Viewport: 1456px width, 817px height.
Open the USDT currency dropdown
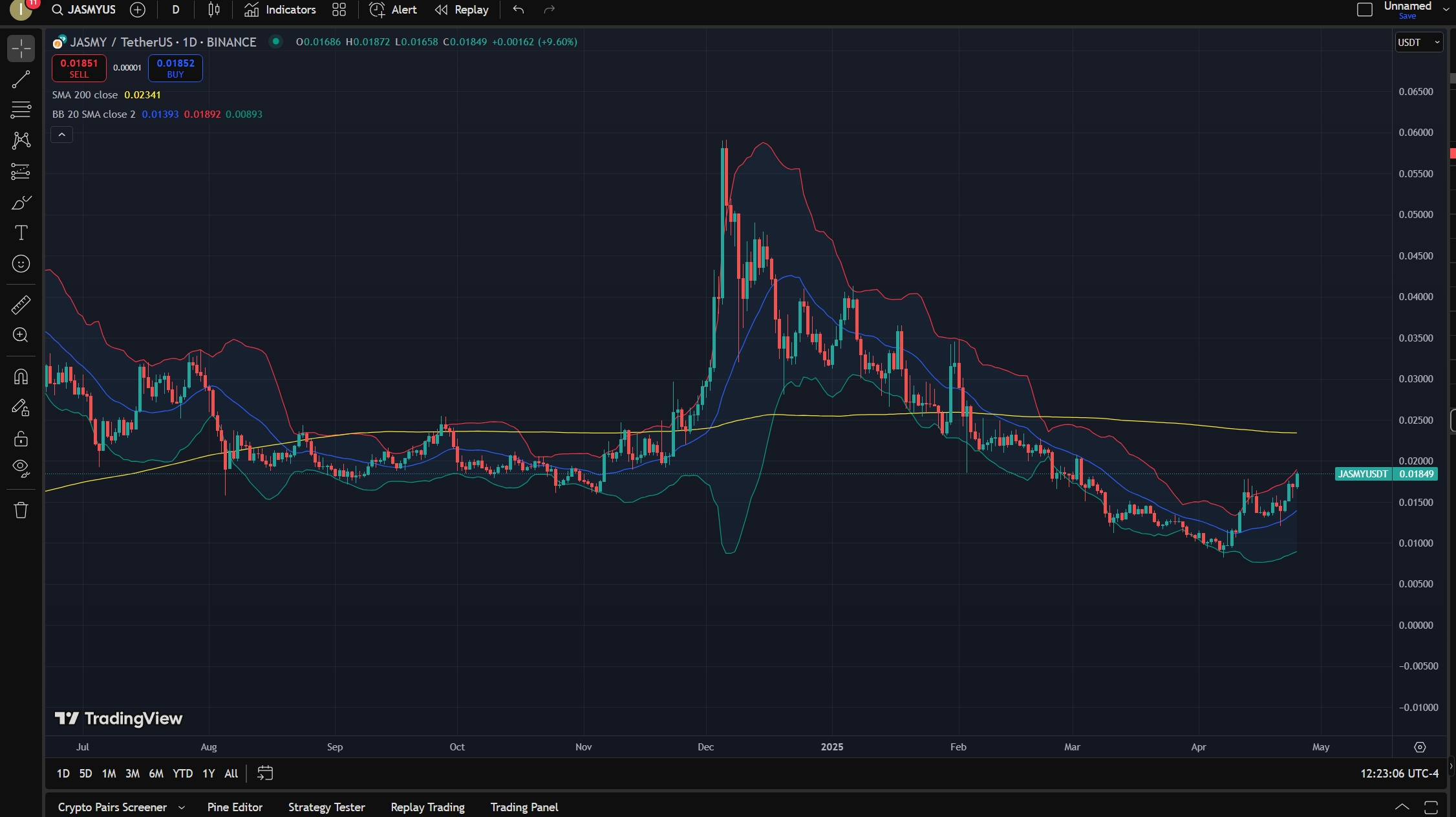tap(1419, 43)
